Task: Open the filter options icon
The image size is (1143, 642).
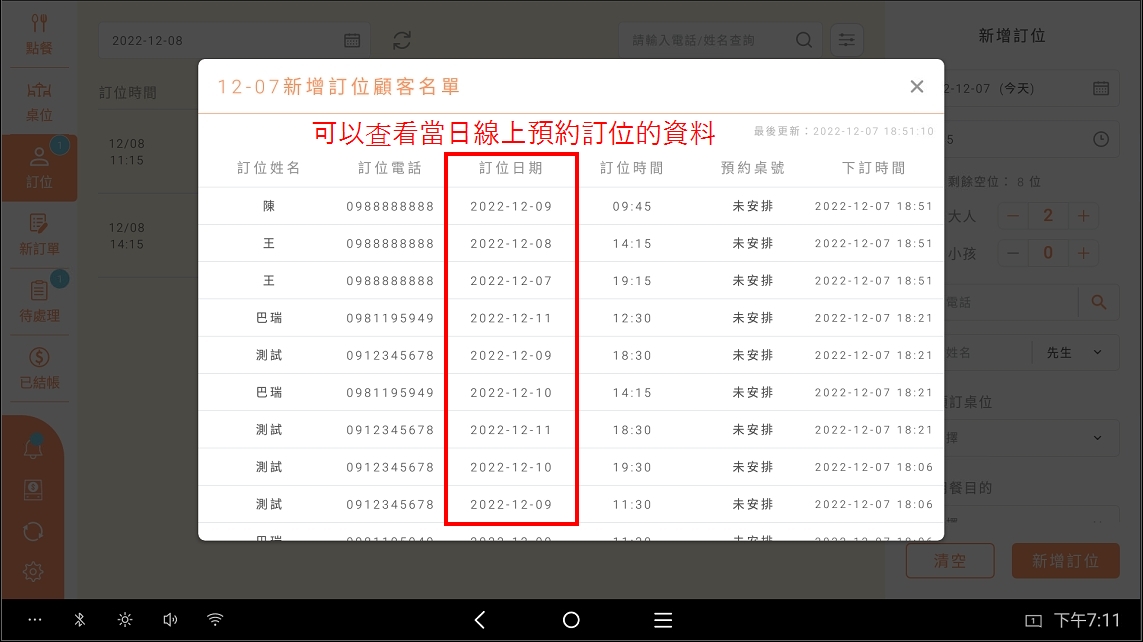Action: tap(847, 40)
